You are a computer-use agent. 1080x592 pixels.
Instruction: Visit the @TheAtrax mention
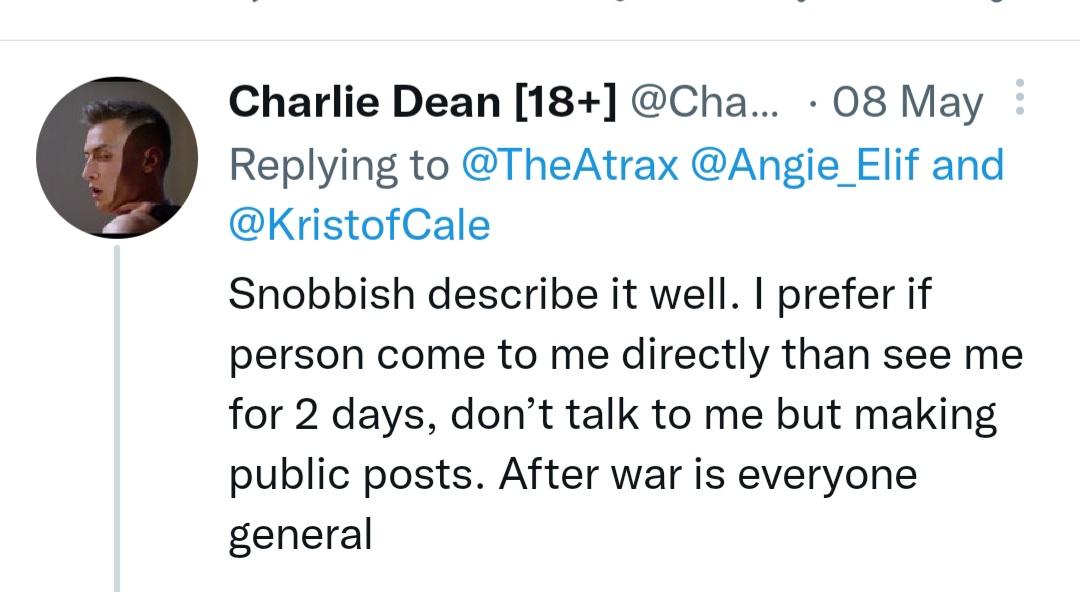[569, 165]
